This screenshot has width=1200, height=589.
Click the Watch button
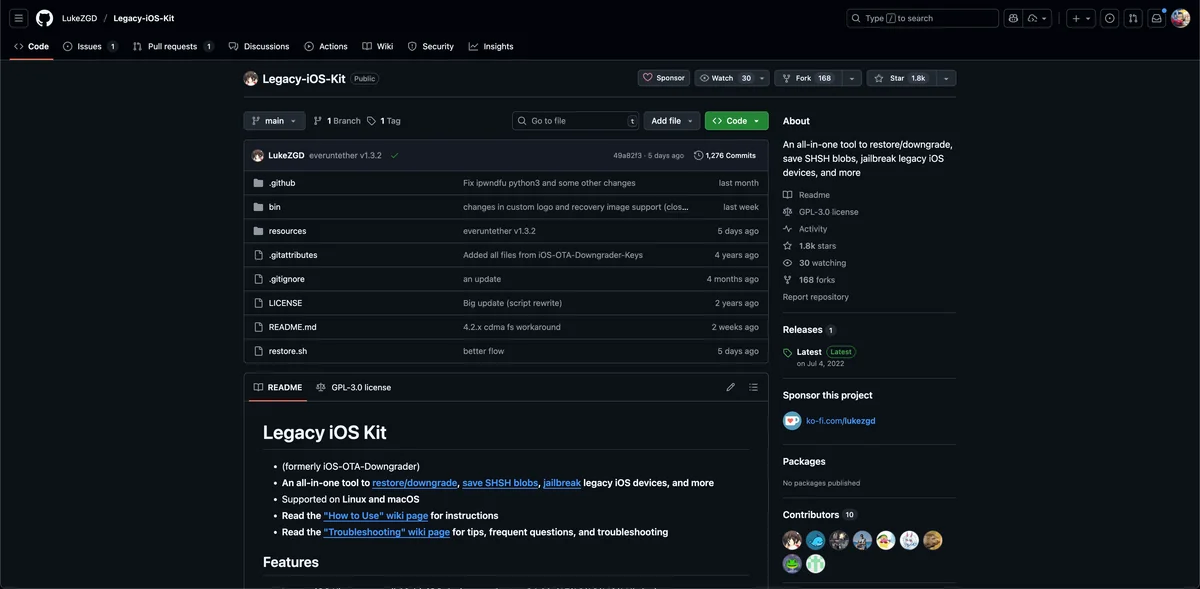tap(726, 78)
